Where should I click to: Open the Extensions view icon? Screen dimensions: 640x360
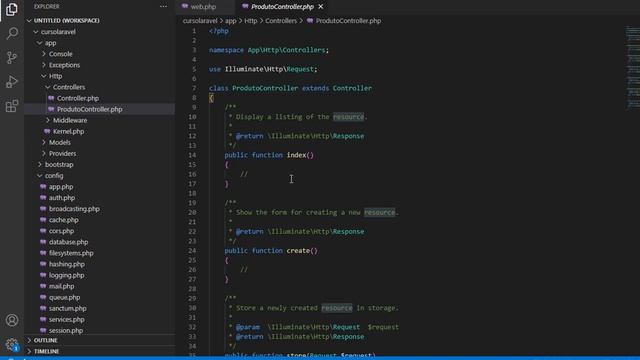tap(12, 106)
